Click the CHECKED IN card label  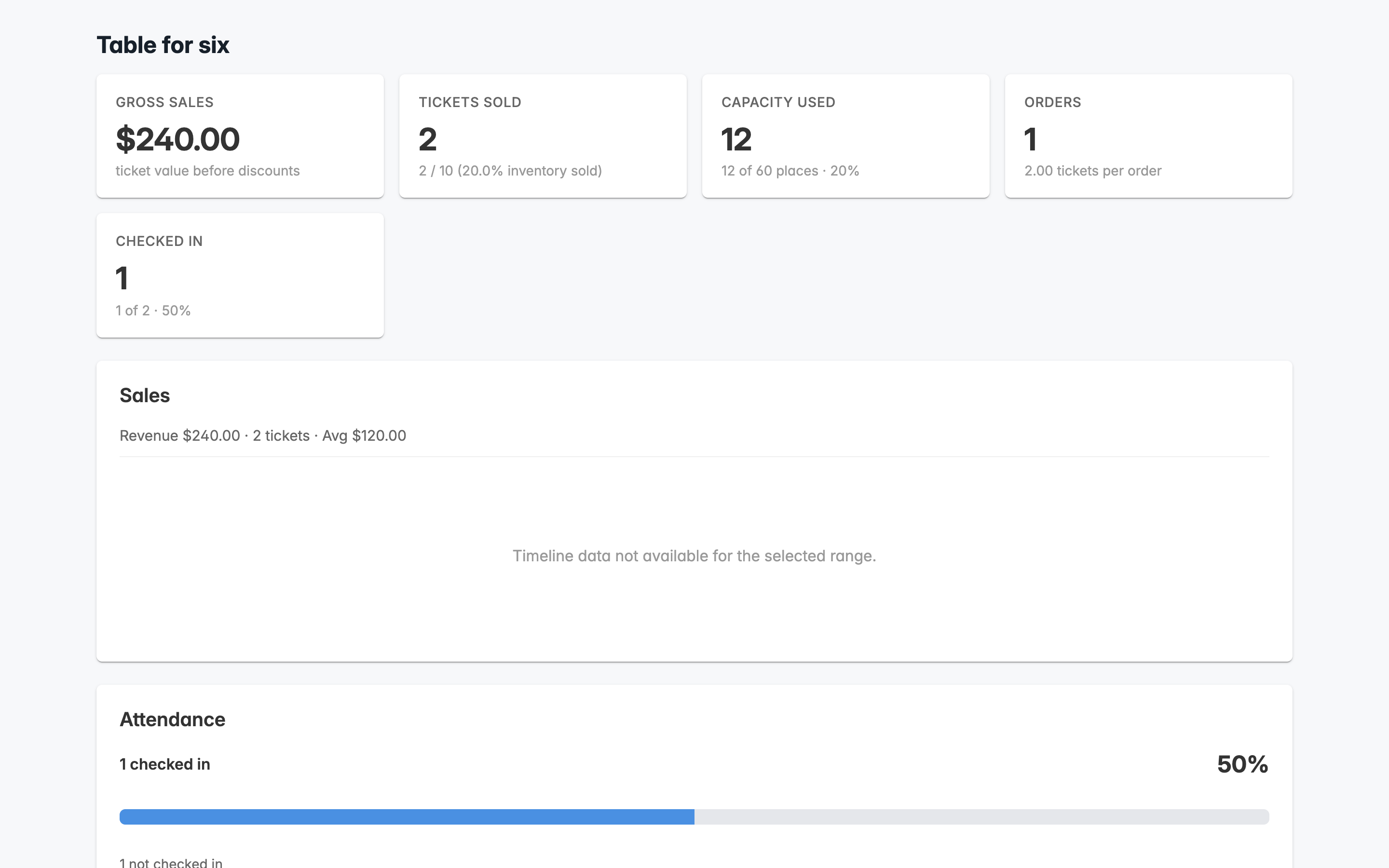click(x=160, y=241)
